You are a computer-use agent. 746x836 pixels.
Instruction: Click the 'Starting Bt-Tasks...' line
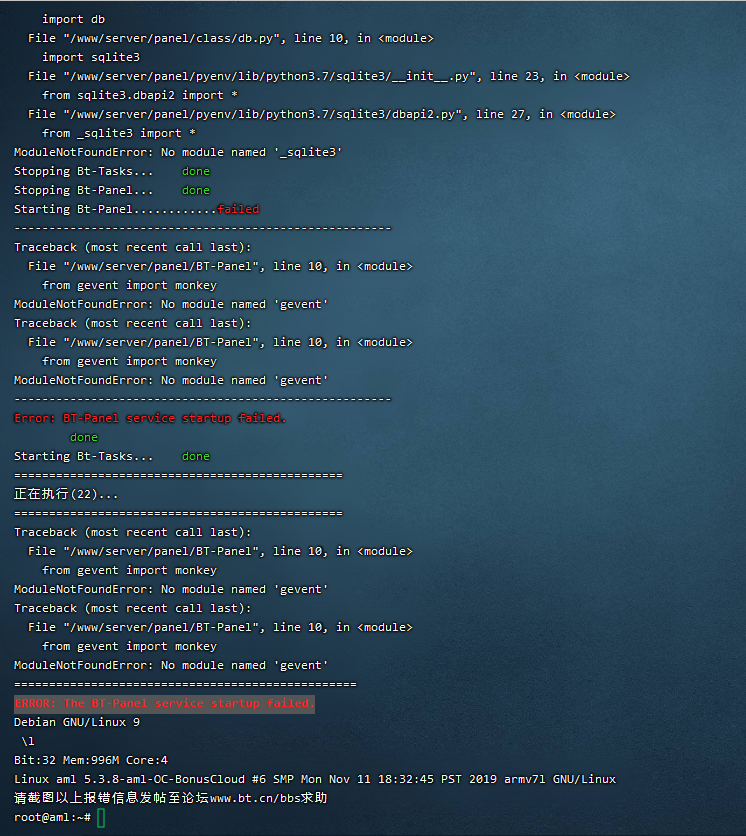tap(112, 456)
